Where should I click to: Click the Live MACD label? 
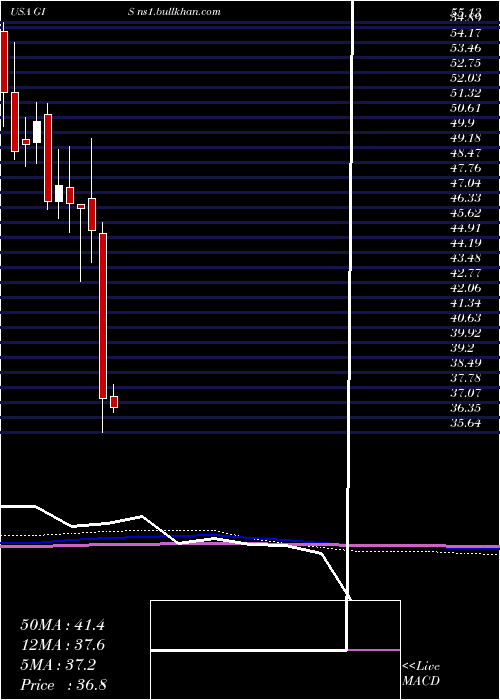pos(421,674)
